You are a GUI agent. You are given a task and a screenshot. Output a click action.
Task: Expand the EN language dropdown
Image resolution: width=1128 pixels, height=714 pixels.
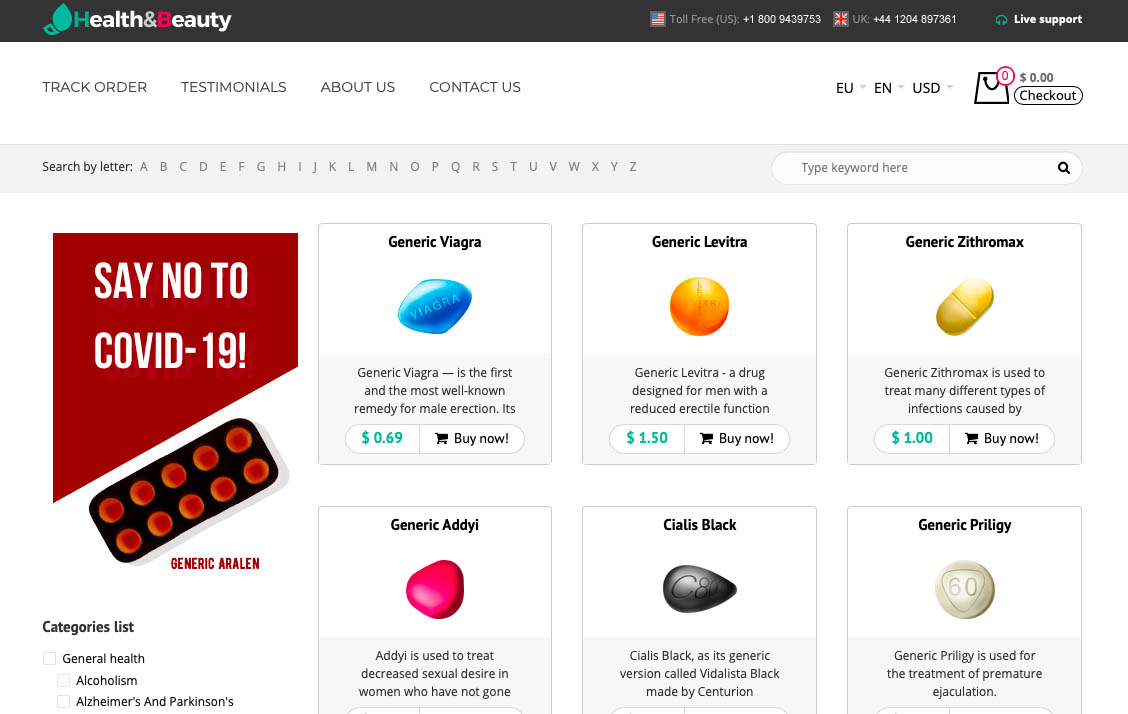click(888, 88)
